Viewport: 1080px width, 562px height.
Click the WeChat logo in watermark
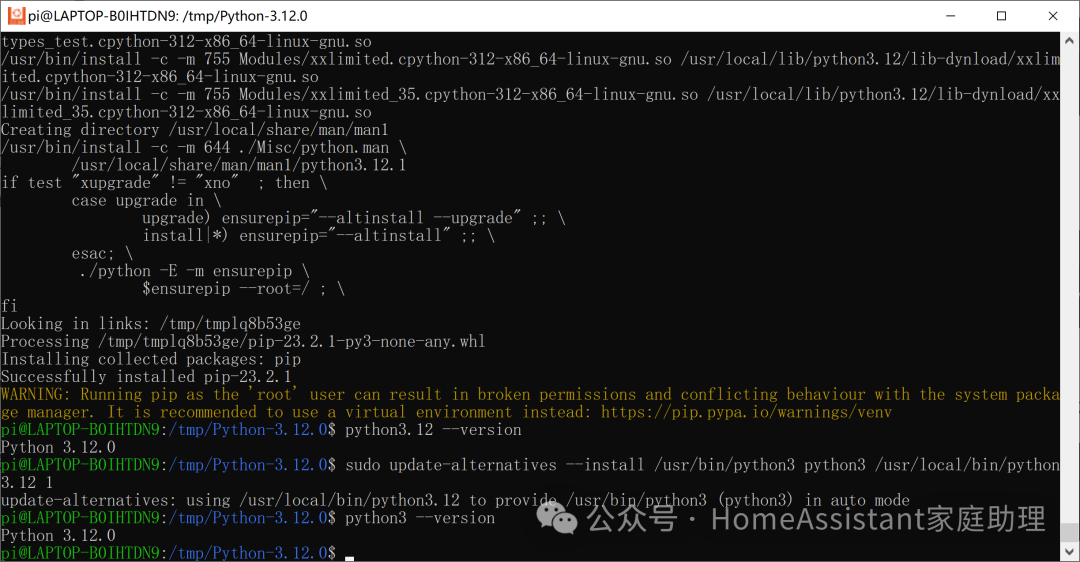click(557, 517)
